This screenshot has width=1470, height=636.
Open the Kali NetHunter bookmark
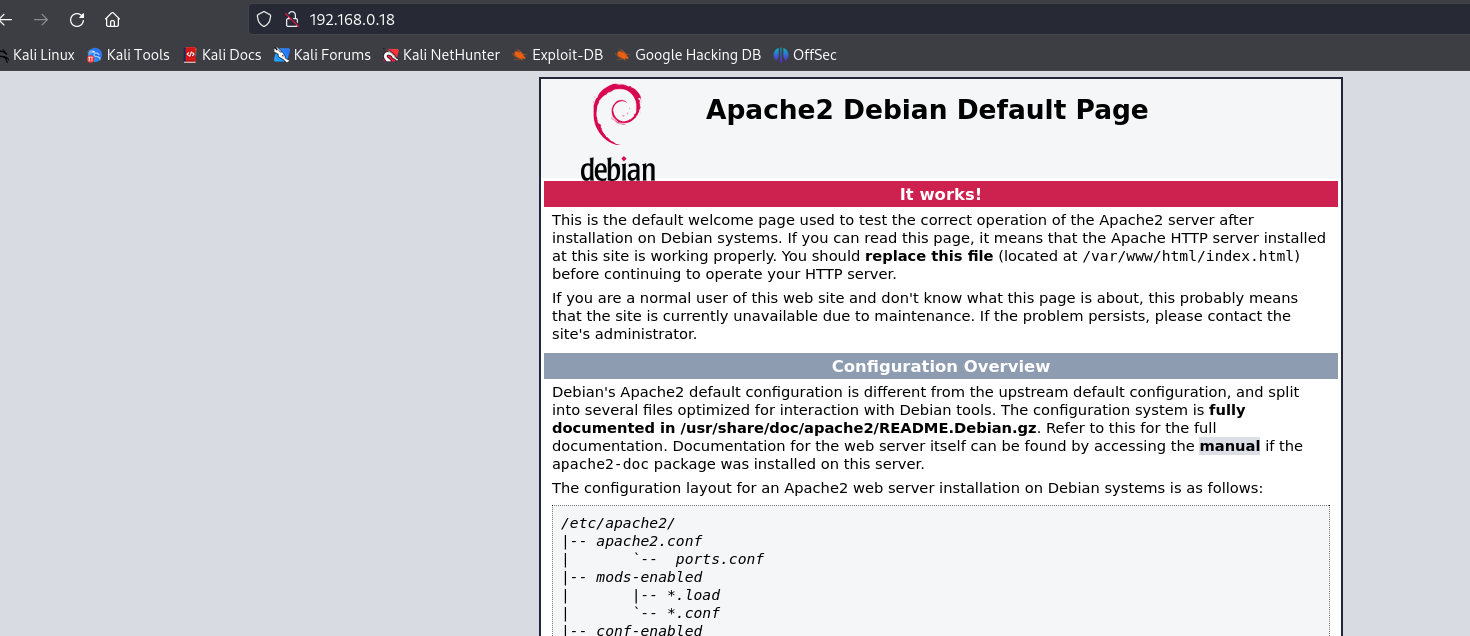click(441, 55)
